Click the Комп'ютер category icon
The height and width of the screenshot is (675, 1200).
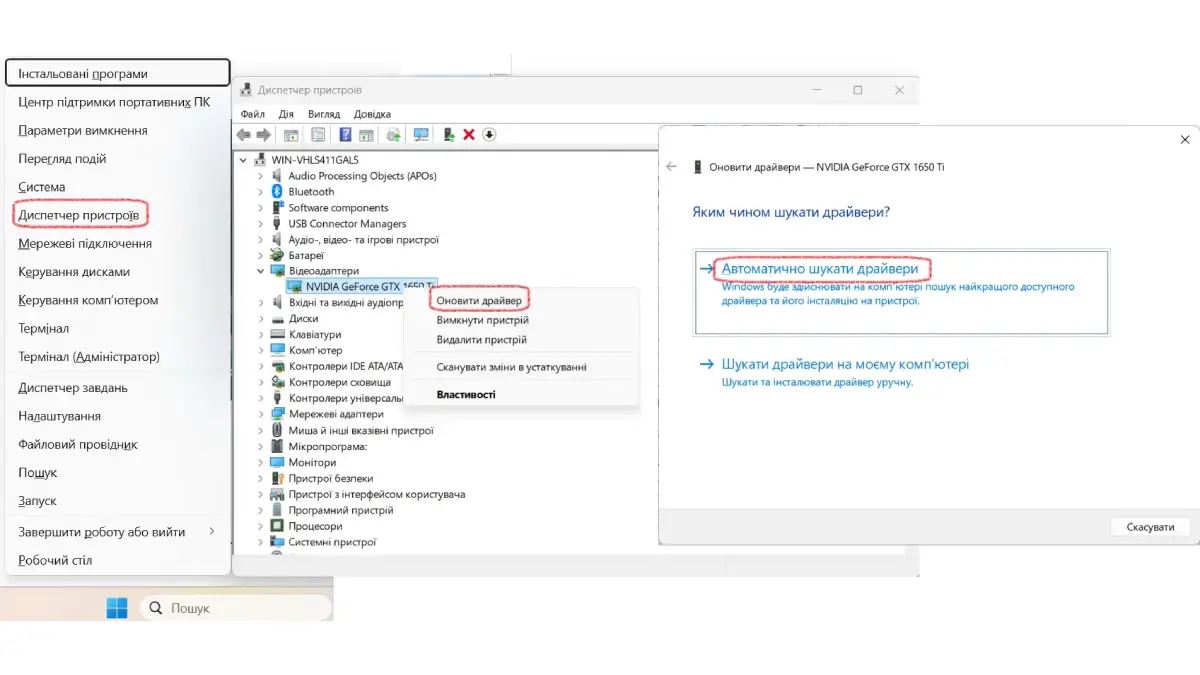pyautogui.click(x=277, y=351)
